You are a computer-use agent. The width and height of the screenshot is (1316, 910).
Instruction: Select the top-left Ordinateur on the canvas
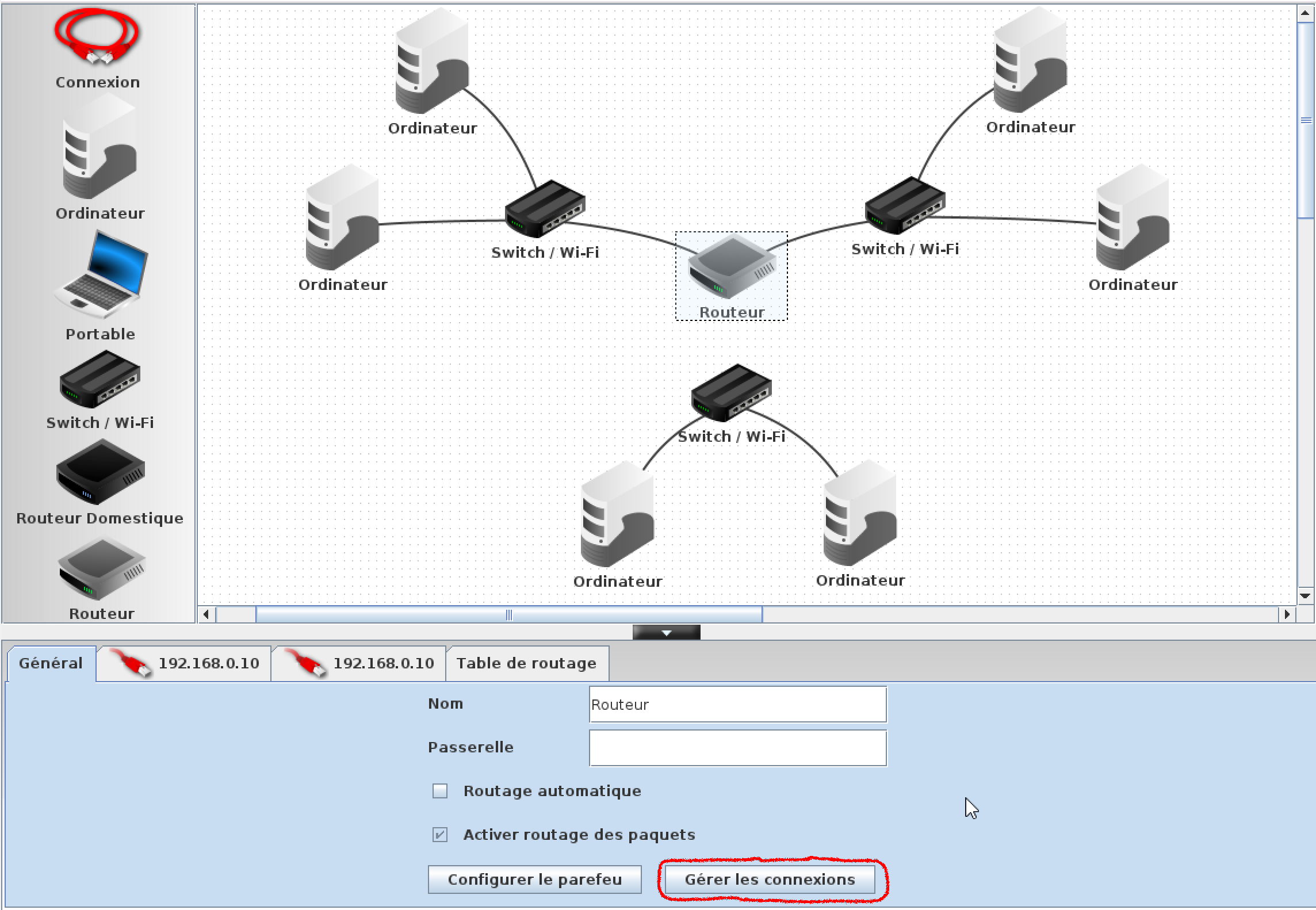pos(431,62)
